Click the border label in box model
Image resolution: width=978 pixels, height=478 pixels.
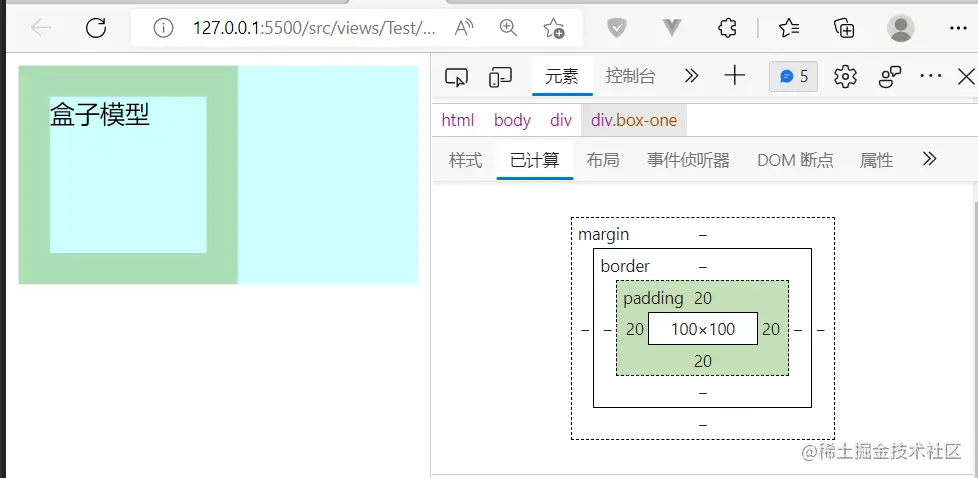(x=625, y=266)
